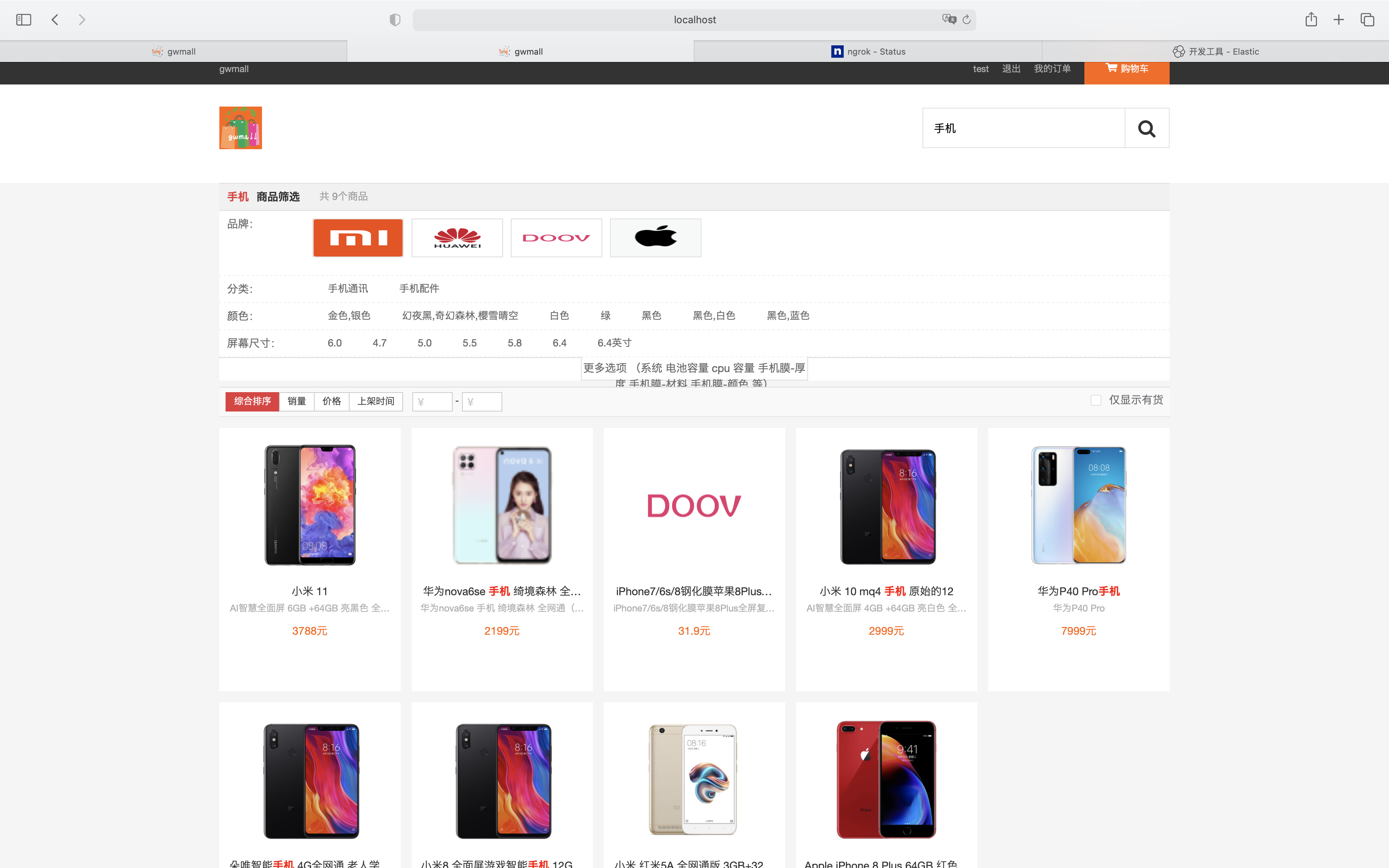
Task: Open Safari tab overview
Action: pos(1367,19)
